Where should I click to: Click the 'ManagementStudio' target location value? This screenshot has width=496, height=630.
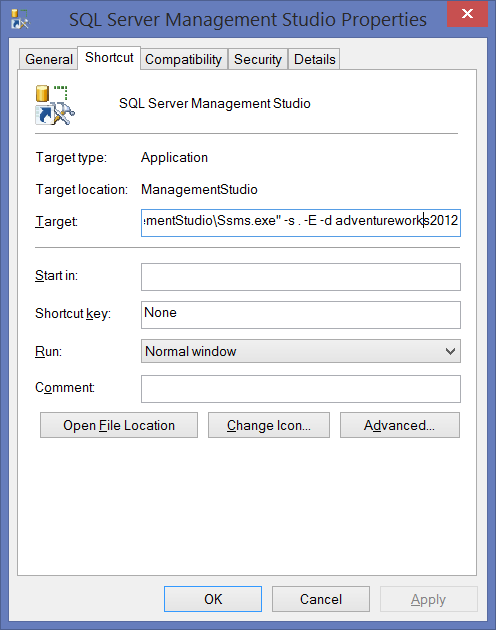(199, 189)
